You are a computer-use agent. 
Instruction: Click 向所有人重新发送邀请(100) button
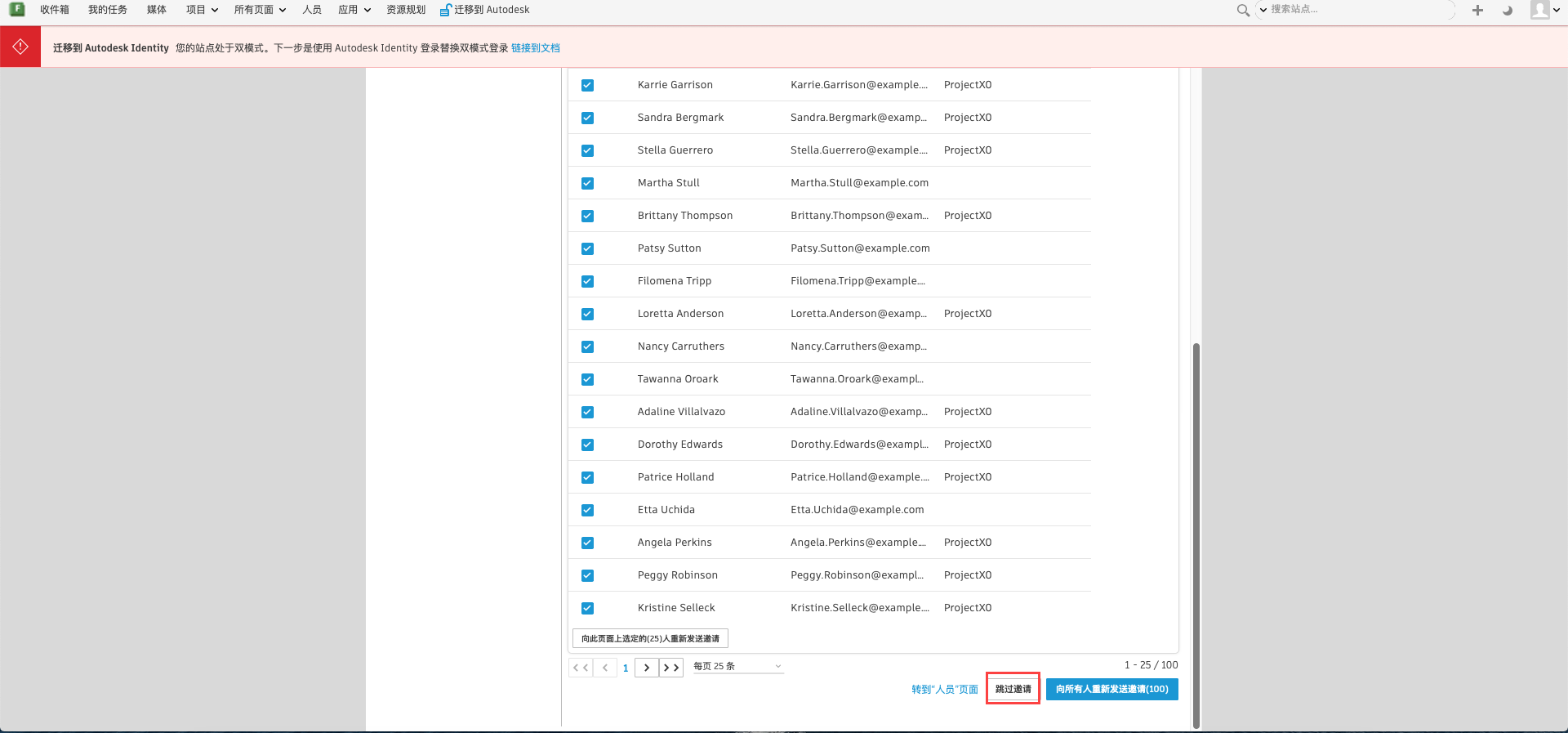pos(1111,689)
